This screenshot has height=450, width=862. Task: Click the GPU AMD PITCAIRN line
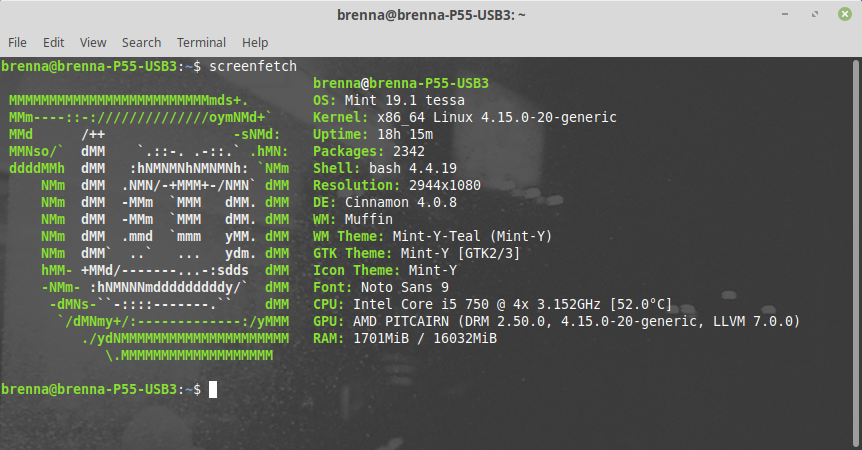pos(556,321)
